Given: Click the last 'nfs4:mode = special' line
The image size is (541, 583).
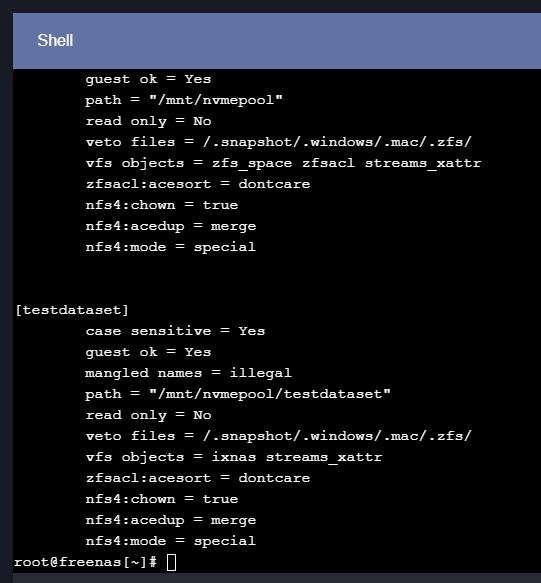Looking at the screenshot, I should coord(171,541).
